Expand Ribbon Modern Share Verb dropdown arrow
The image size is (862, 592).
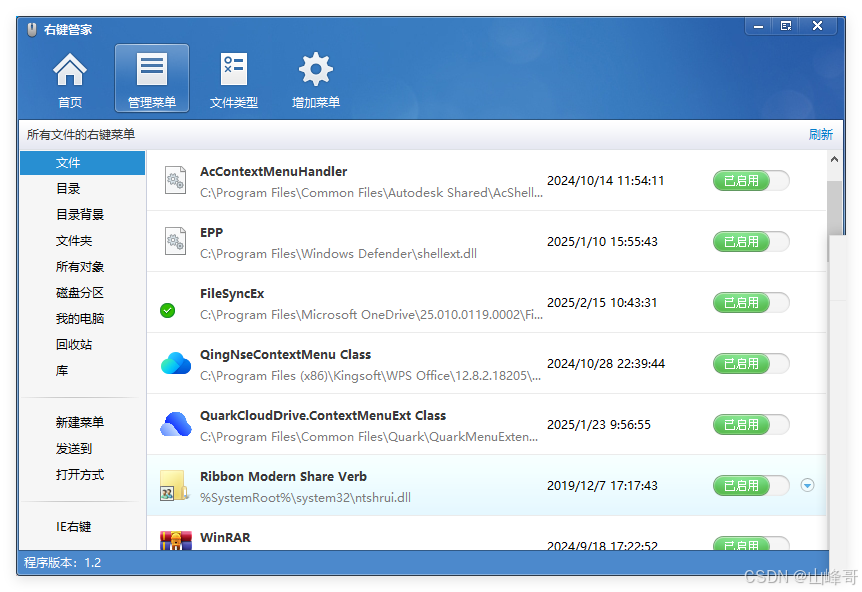(x=807, y=485)
